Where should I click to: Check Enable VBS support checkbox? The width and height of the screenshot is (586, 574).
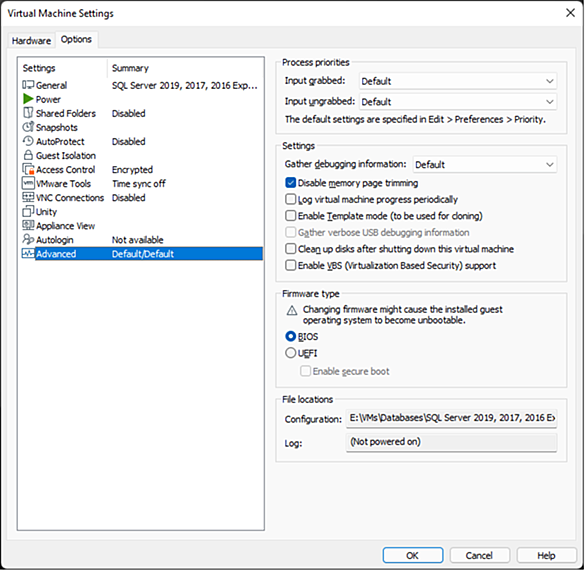[290, 265]
